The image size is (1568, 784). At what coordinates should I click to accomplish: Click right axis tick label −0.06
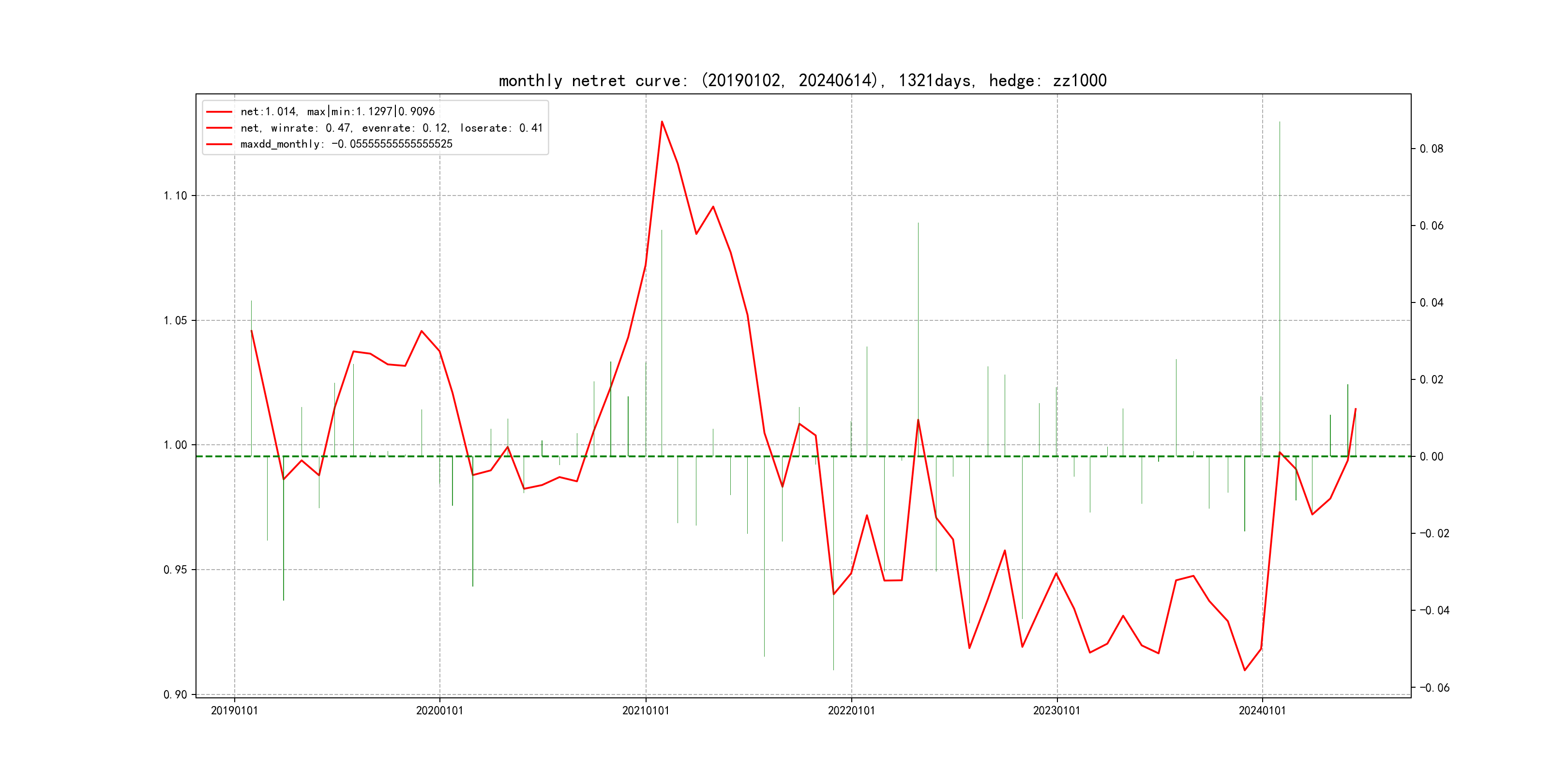point(1434,688)
